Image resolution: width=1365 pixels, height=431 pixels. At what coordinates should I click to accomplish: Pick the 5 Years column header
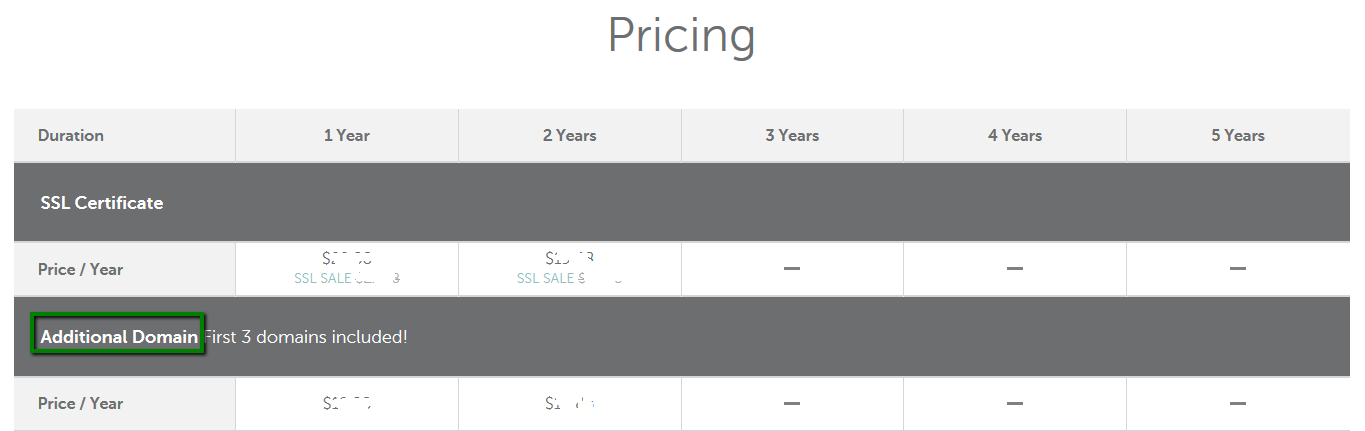point(1238,135)
